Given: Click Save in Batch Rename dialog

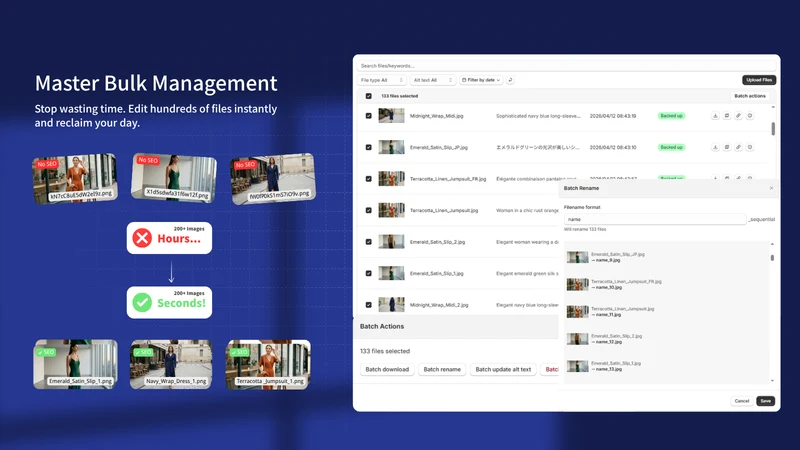Looking at the screenshot, I should click(765, 401).
